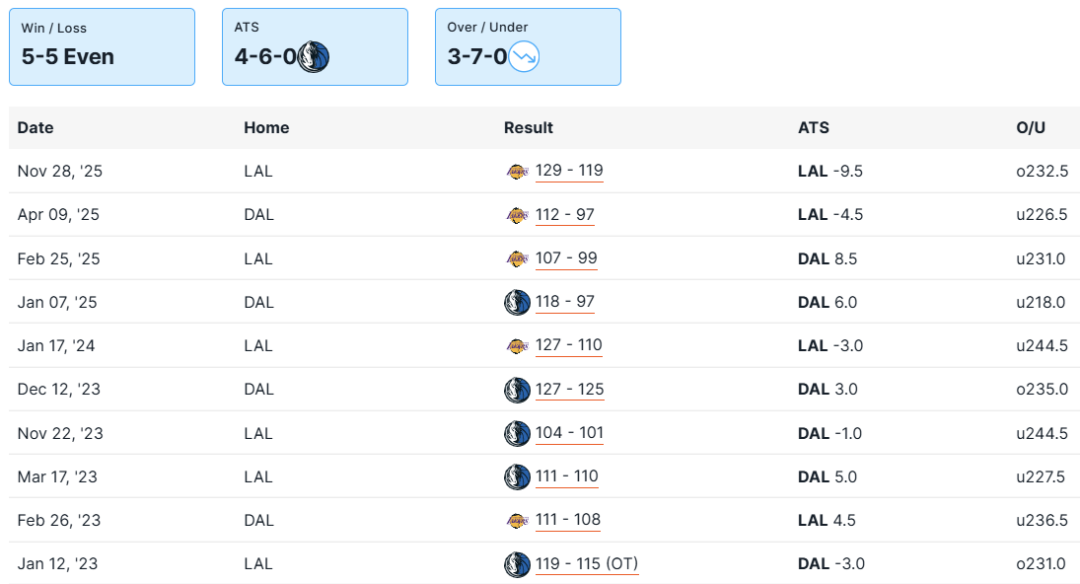
Task: Open the 107 - 99 result link
Action: click(x=566, y=258)
